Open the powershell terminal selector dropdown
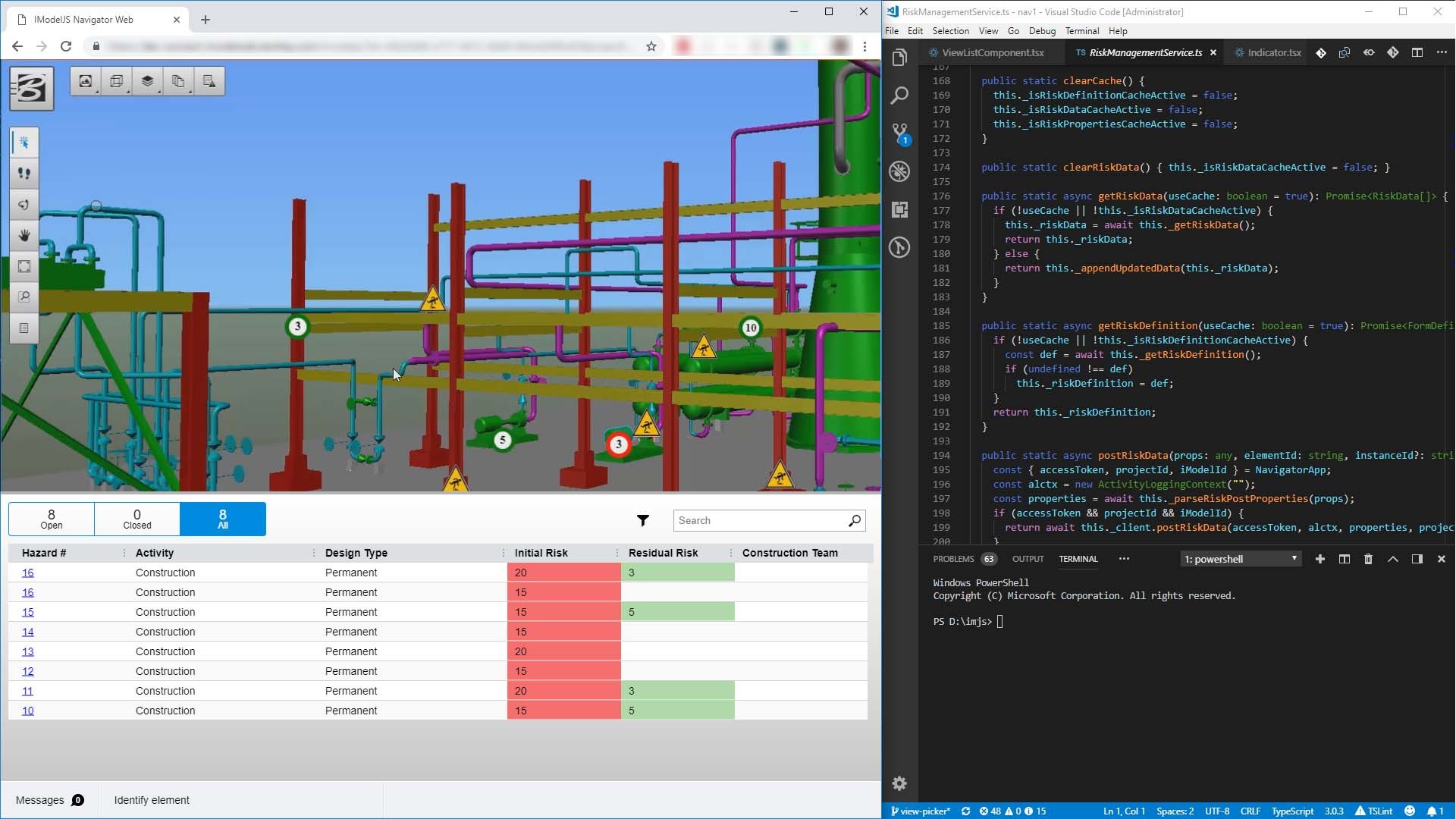This screenshot has height=819, width=1456. tap(1241, 559)
